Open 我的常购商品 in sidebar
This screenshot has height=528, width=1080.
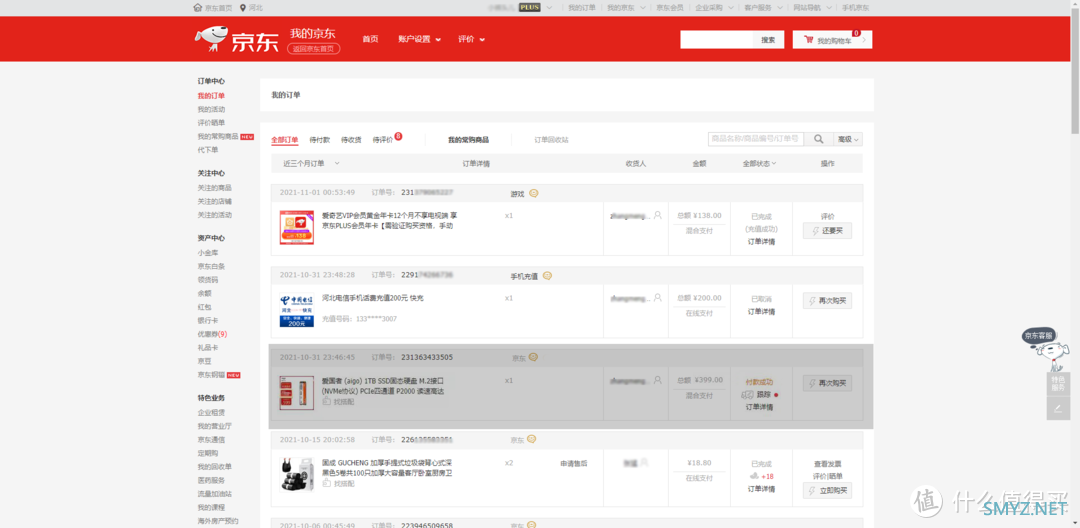click(x=218, y=136)
